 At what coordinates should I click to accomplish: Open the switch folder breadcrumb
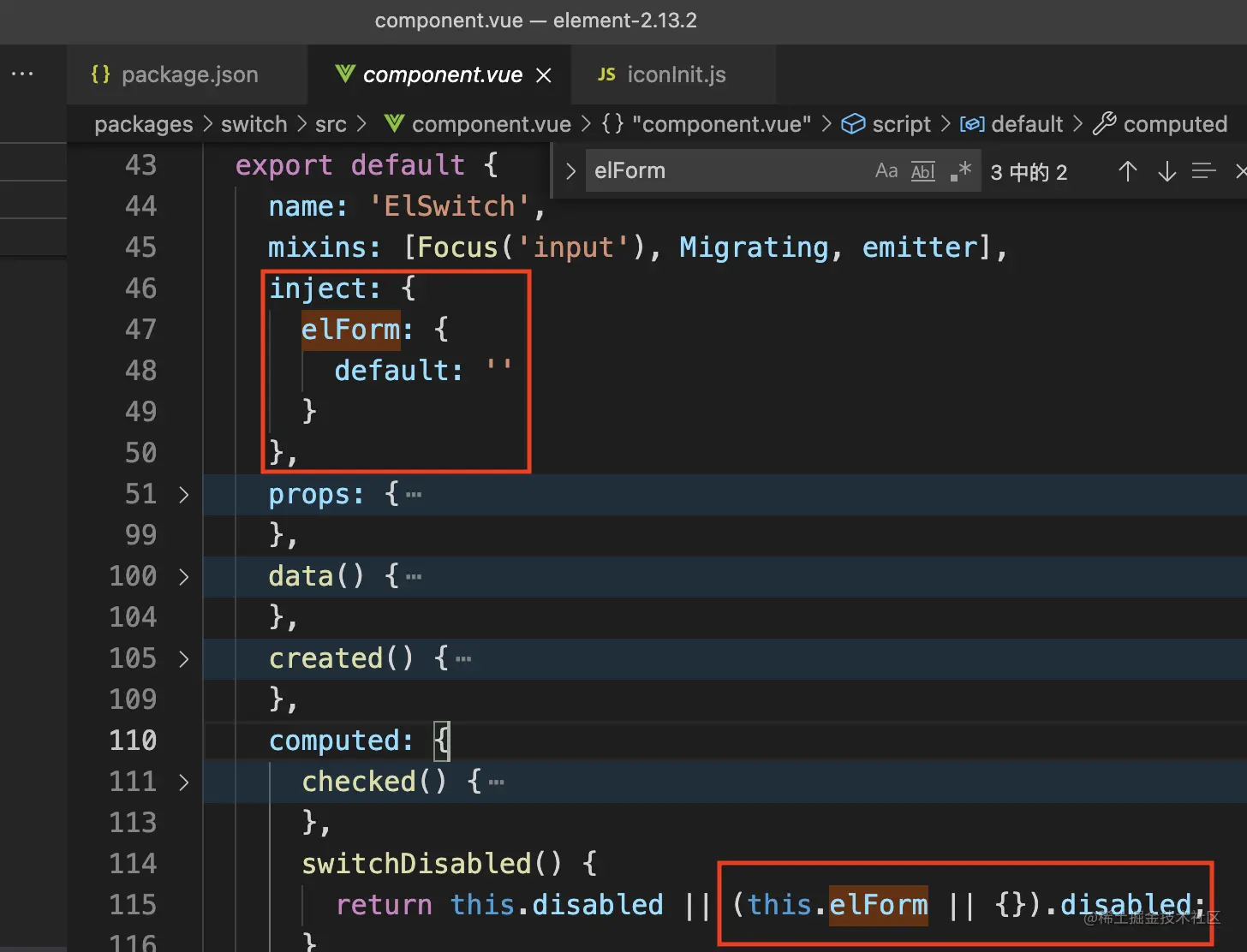[254, 124]
